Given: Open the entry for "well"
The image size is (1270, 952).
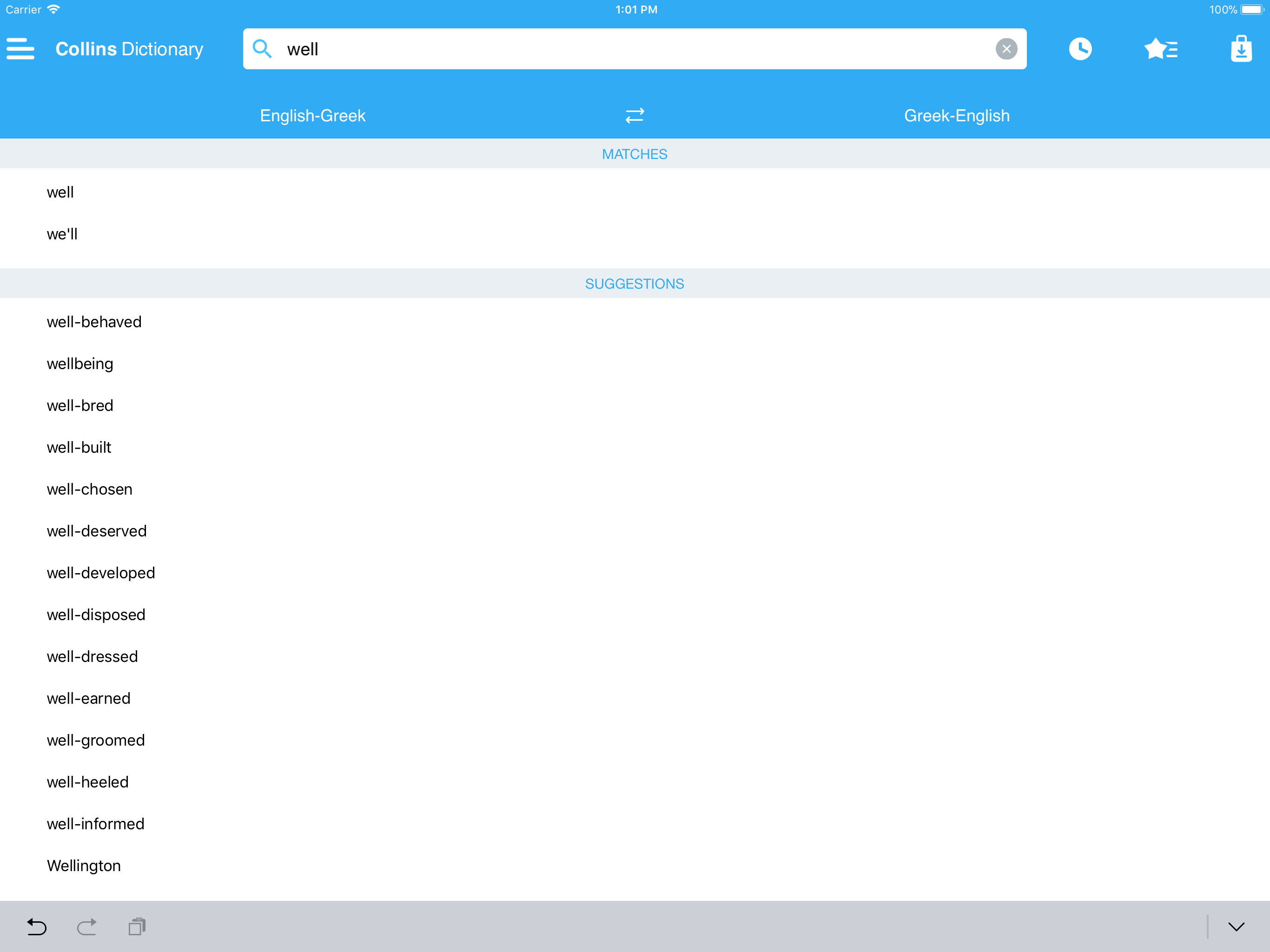Looking at the screenshot, I should coord(60,192).
